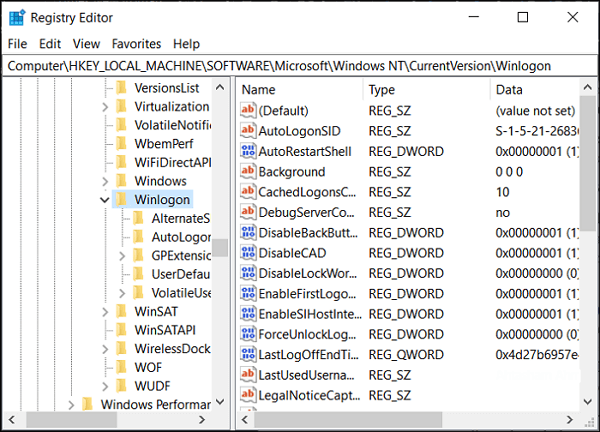Screen dimensions: 600x432
Task: Click the folder icon of VersionsList key
Action: (x=121, y=87)
